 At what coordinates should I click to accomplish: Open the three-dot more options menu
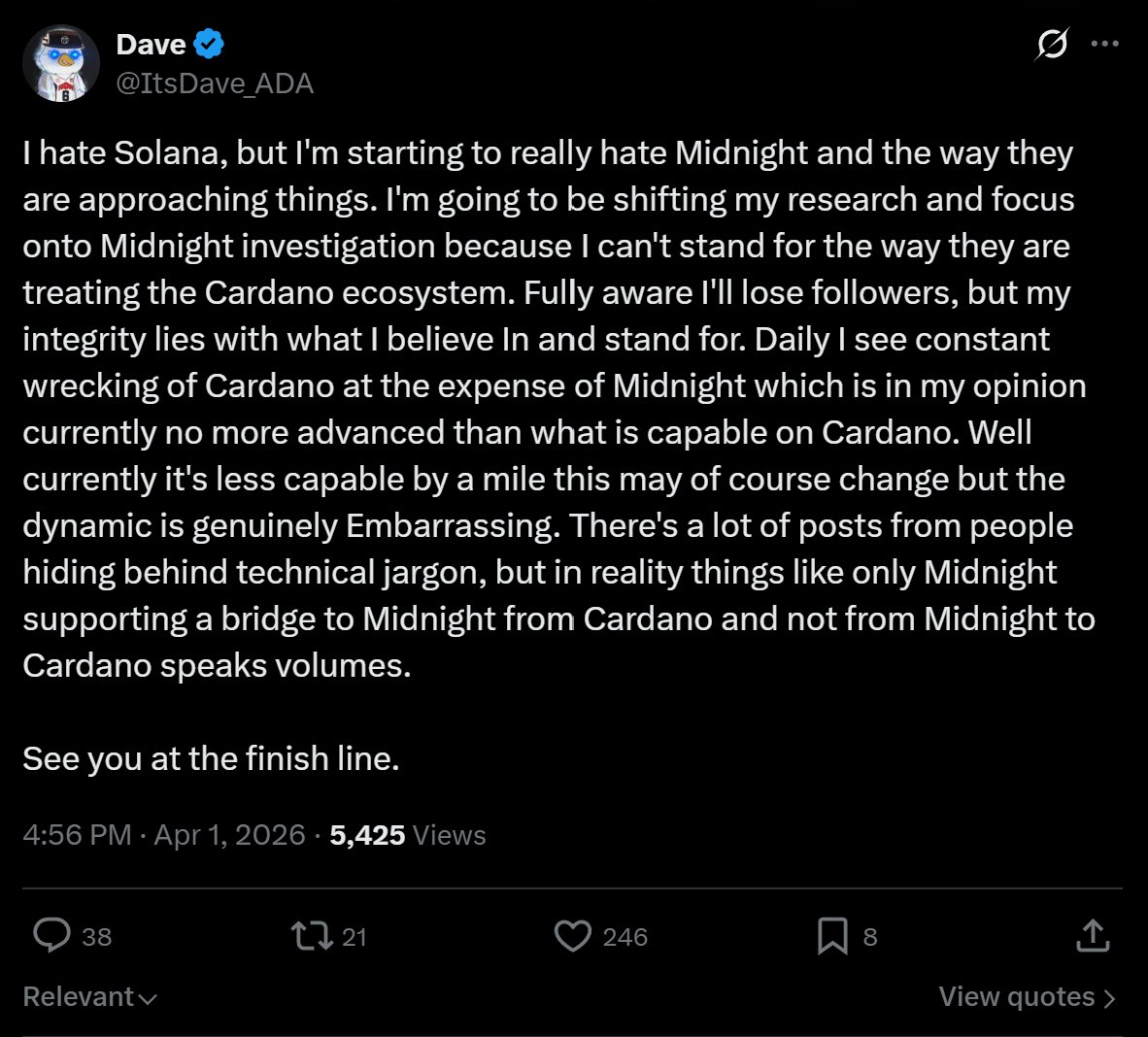click(x=1105, y=44)
